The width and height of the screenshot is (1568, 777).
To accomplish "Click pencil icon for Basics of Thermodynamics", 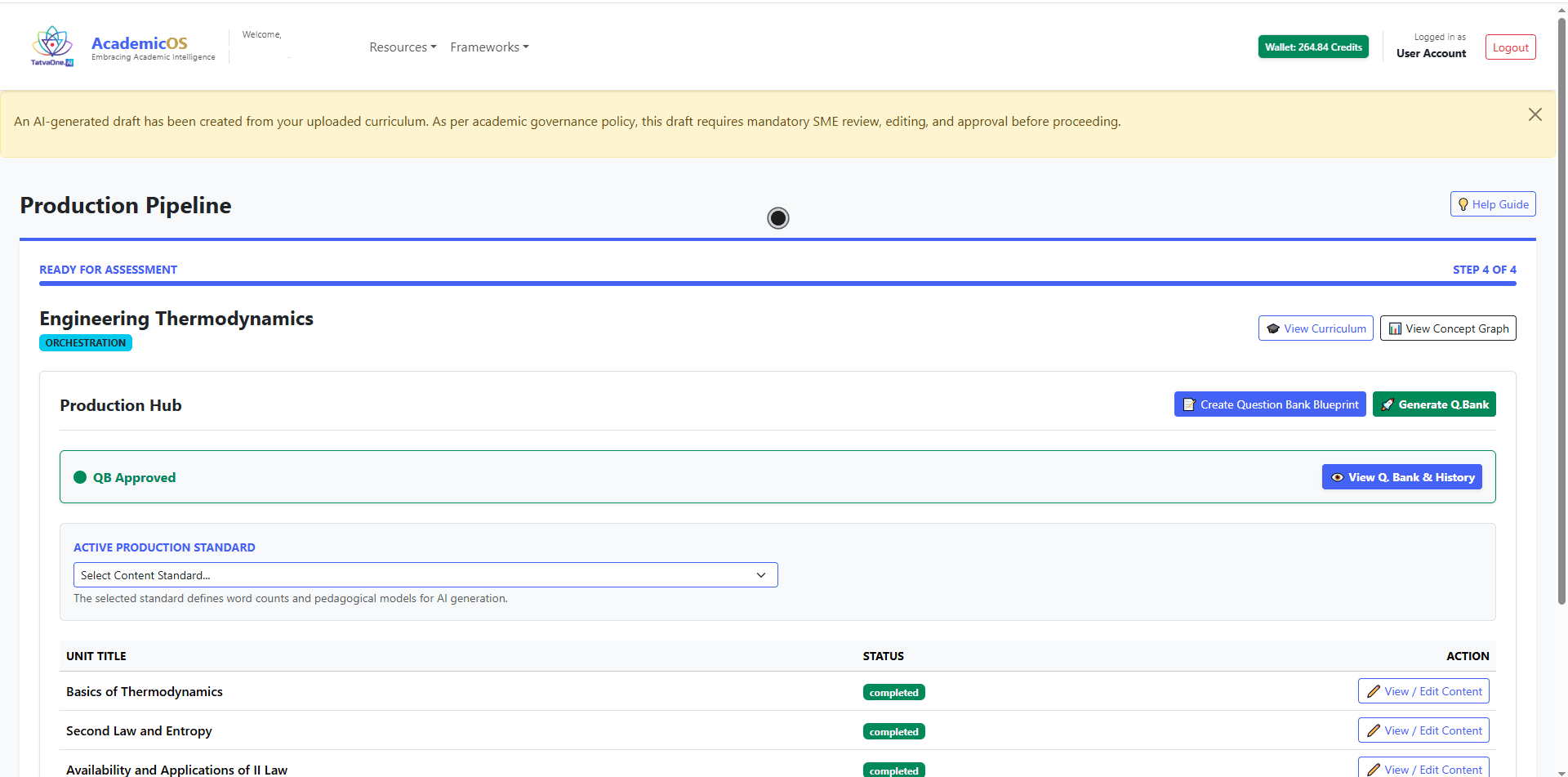I will point(1374,692).
